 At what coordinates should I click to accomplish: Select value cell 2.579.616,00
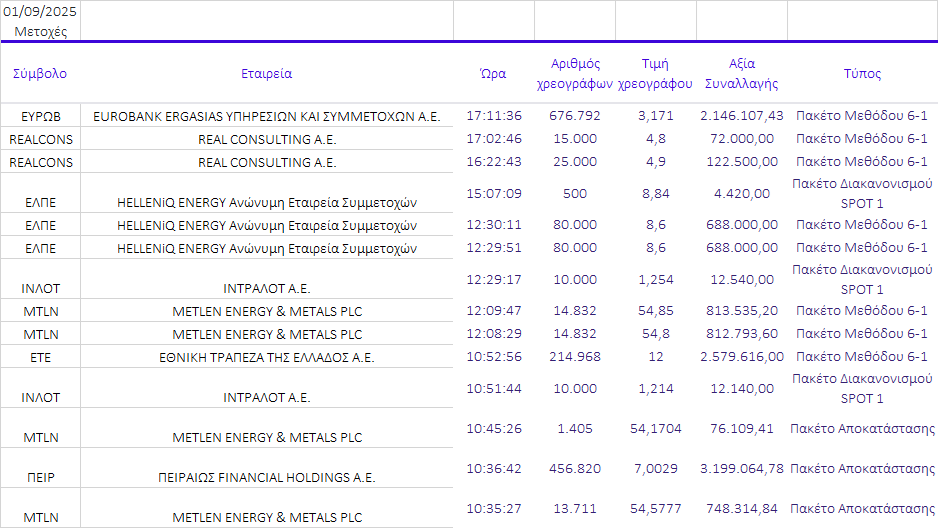pos(742,357)
